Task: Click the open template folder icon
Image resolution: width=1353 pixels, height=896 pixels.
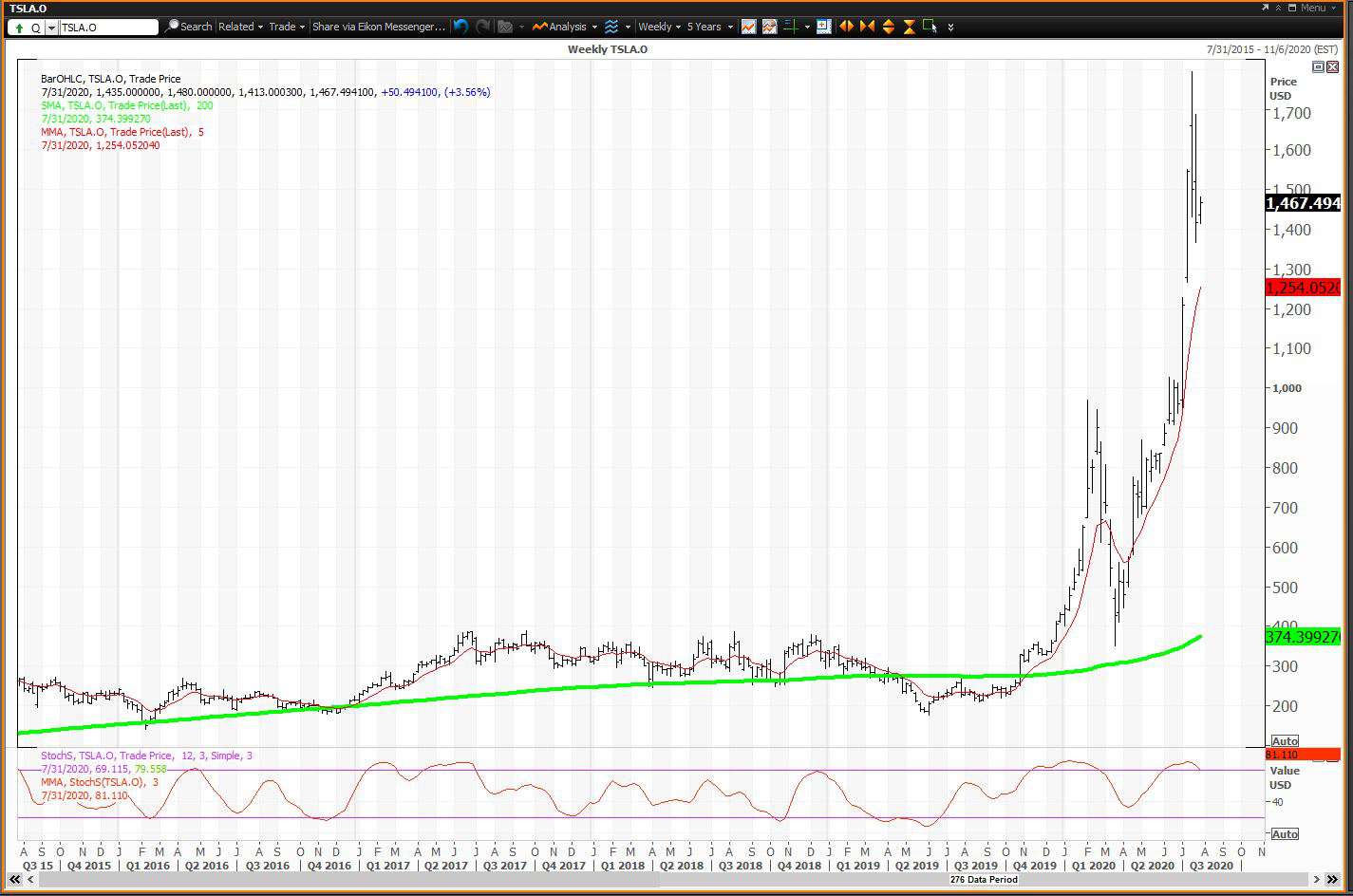Action: pos(505,27)
